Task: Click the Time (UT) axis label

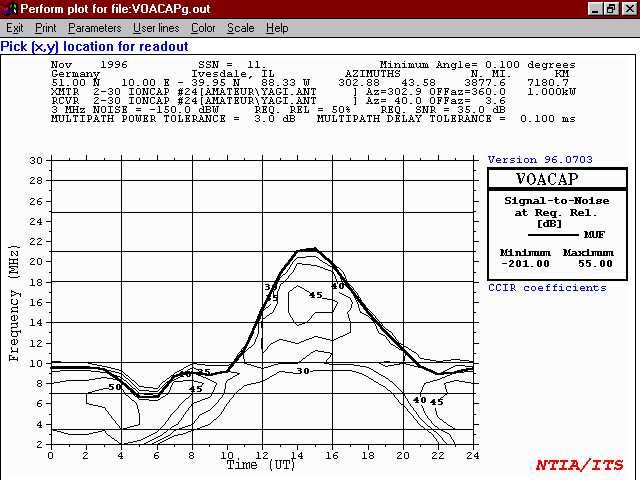Action: click(x=261, y=464)
